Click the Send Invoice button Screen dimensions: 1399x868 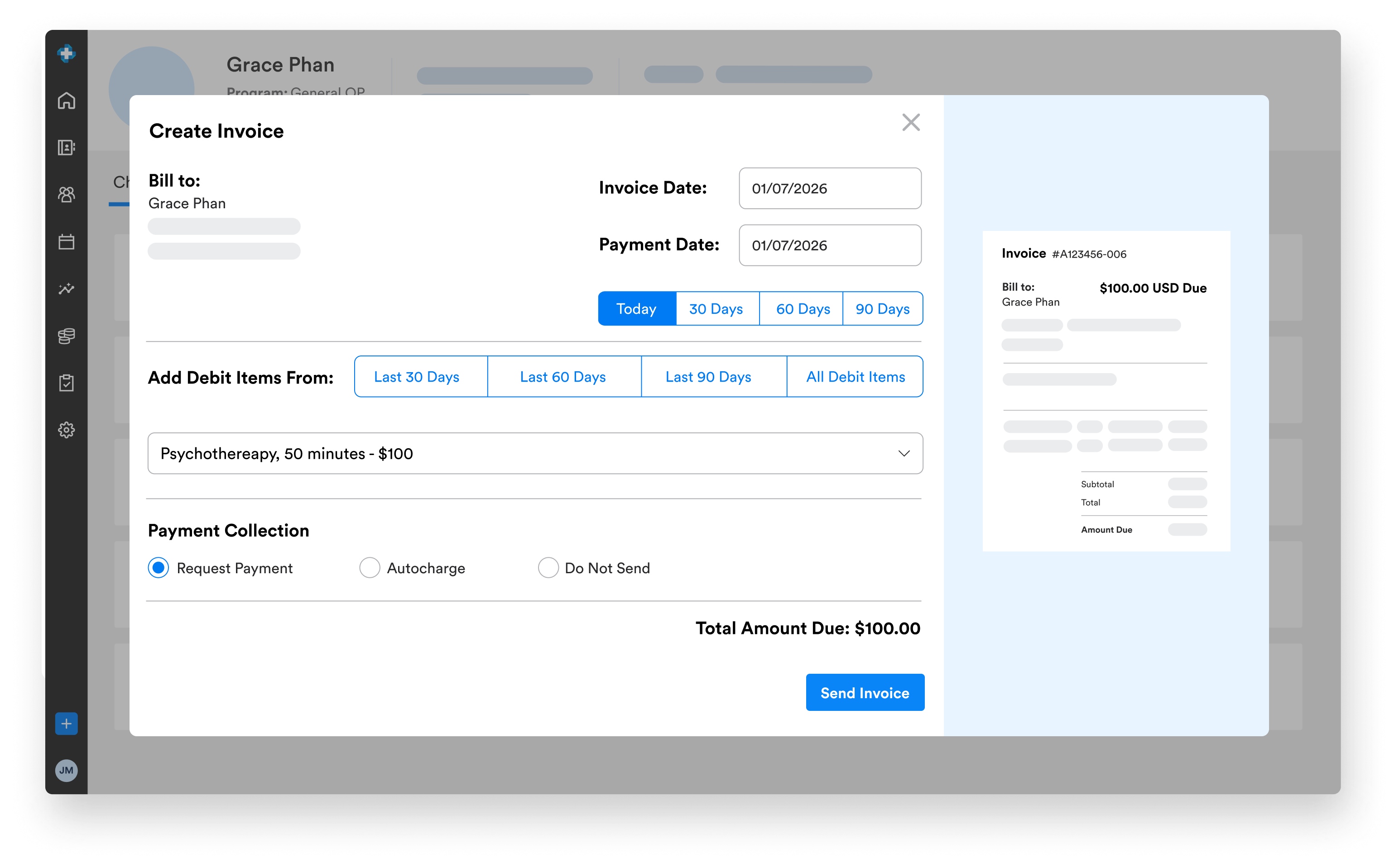[x=865, y=692]
